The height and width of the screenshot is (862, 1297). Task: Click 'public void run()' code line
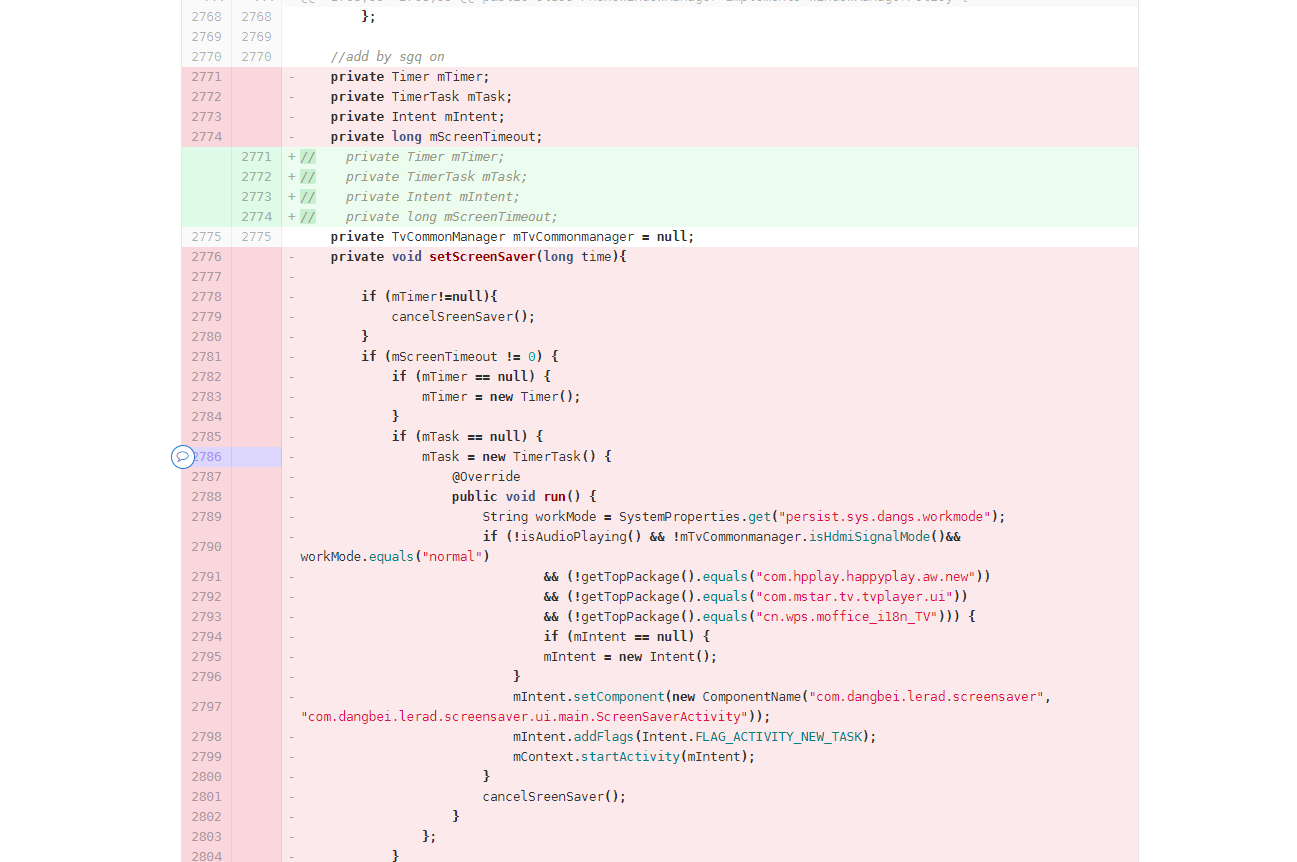tap(524, 497)
